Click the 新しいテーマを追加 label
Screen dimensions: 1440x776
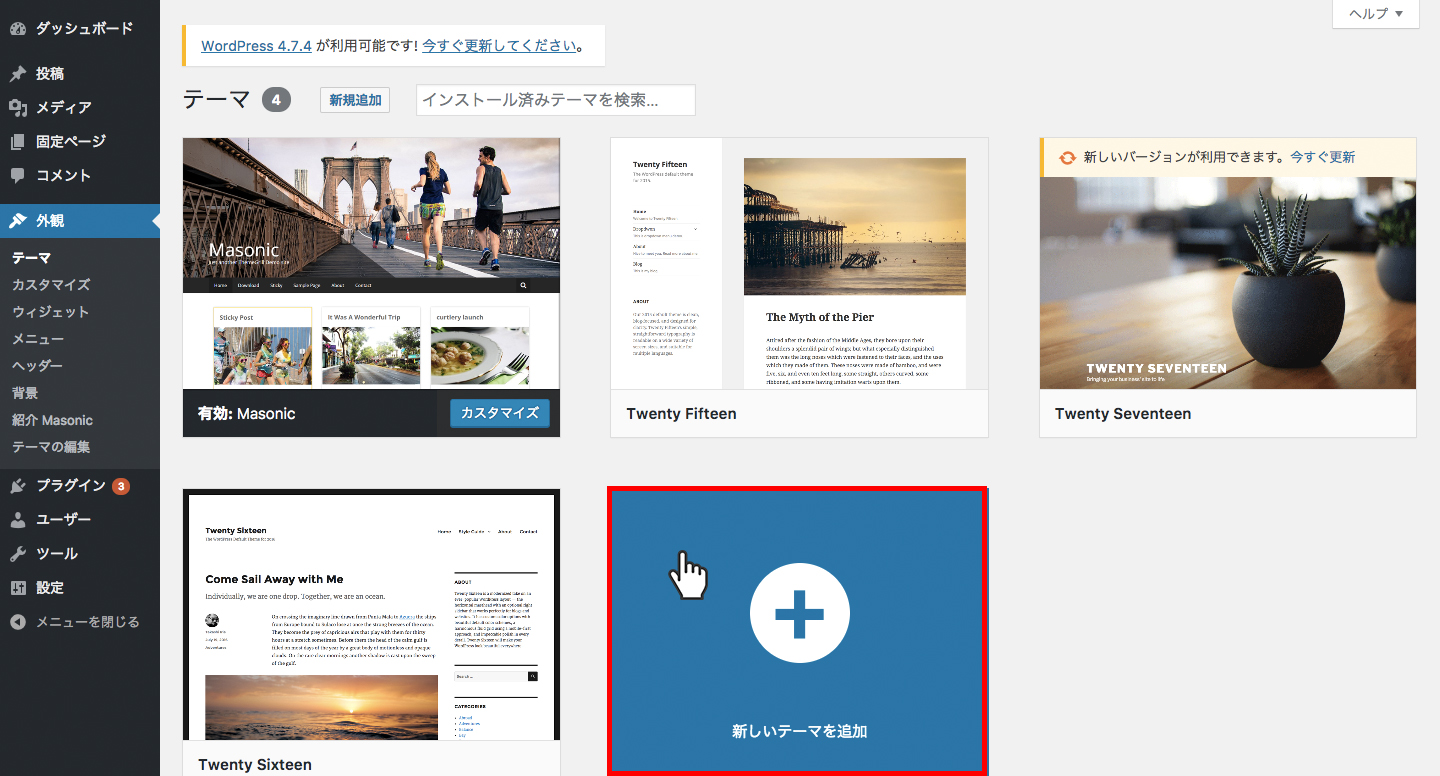click(x=799, y=732)
